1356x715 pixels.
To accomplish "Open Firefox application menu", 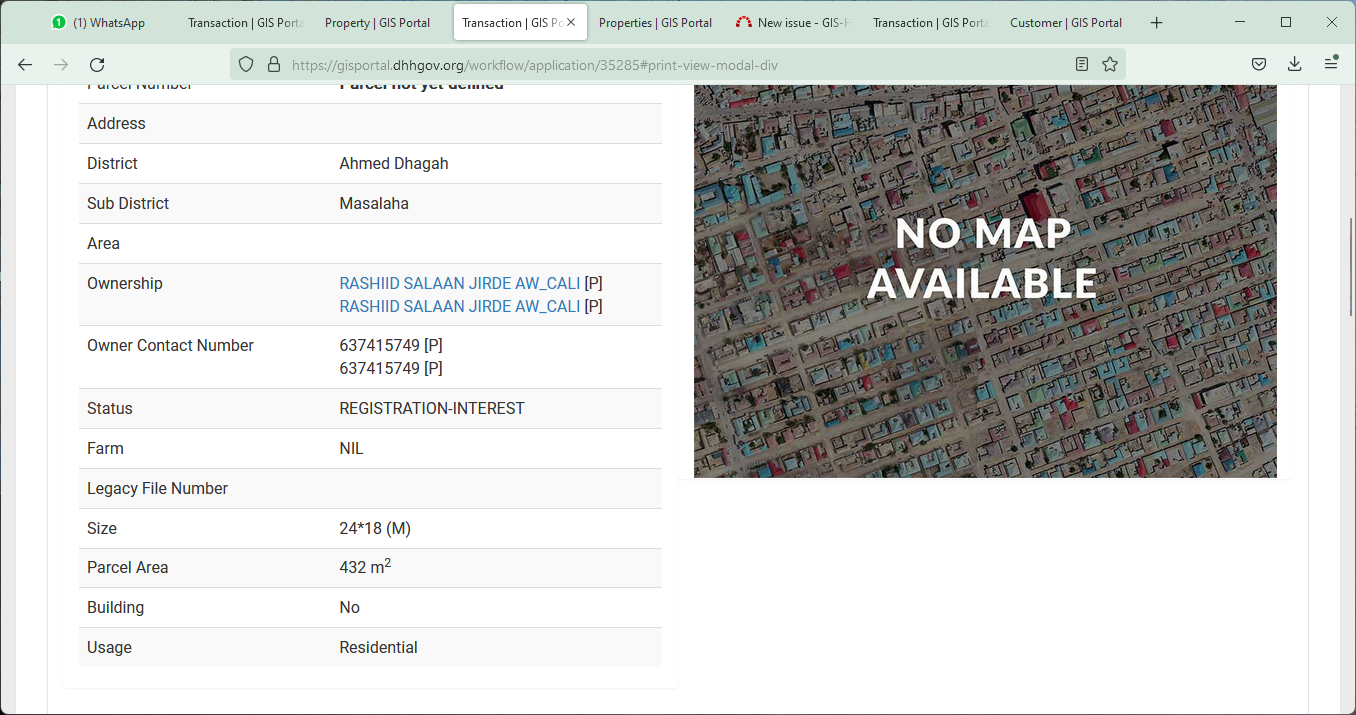I will tap(1331, 63).
